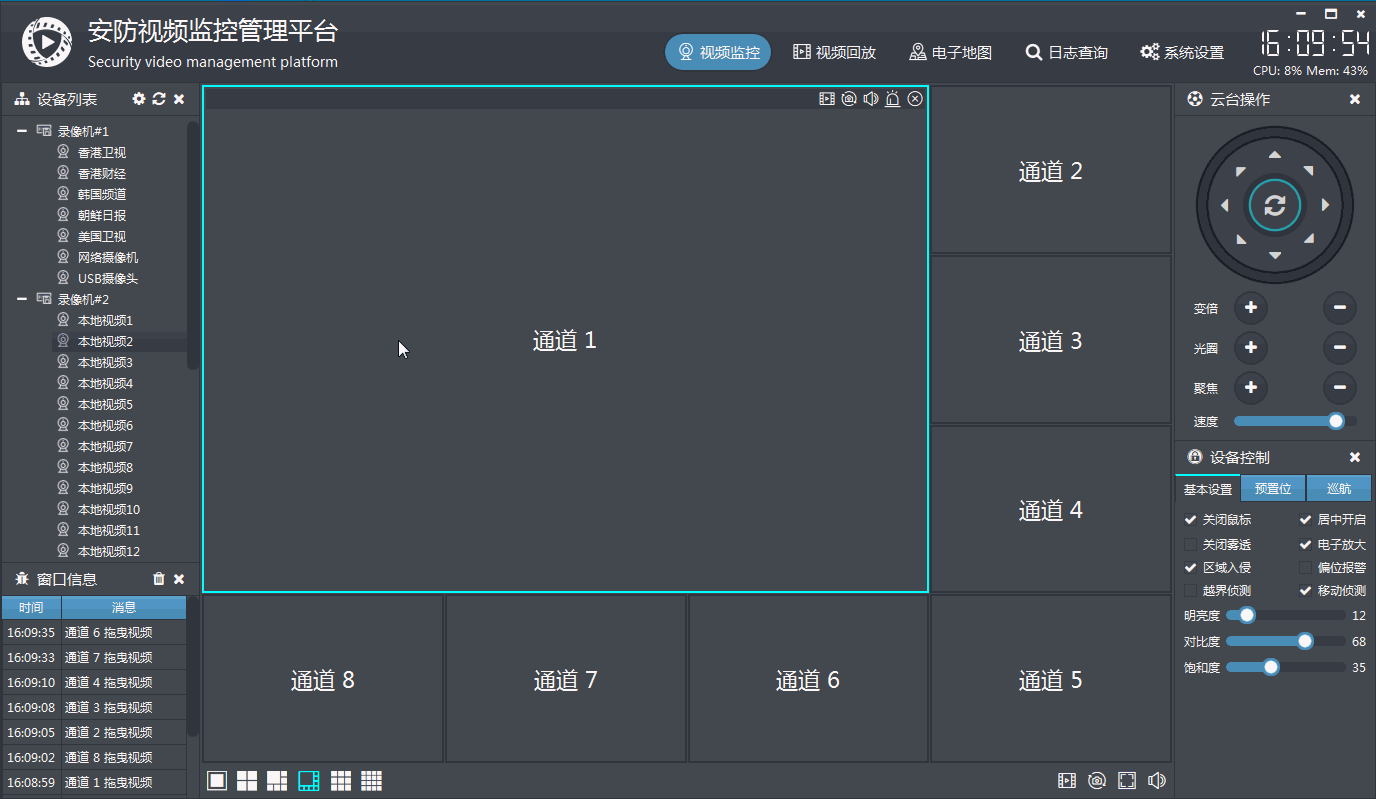Switch to the 视频回放 playback section
This screenshot has width=1376, height=799.
click(x=834, y=52)
